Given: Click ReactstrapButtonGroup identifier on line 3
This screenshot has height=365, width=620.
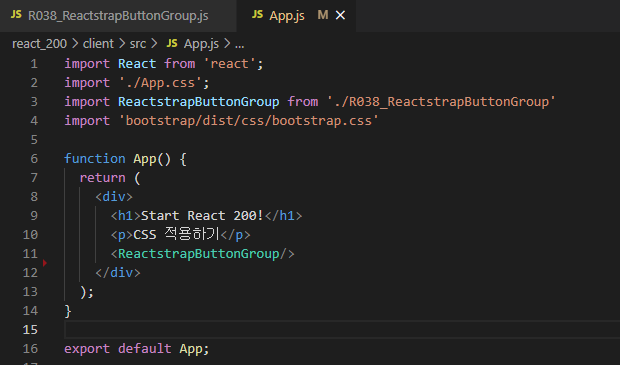Looking at the screenshot, I should (x=198, y=102).
